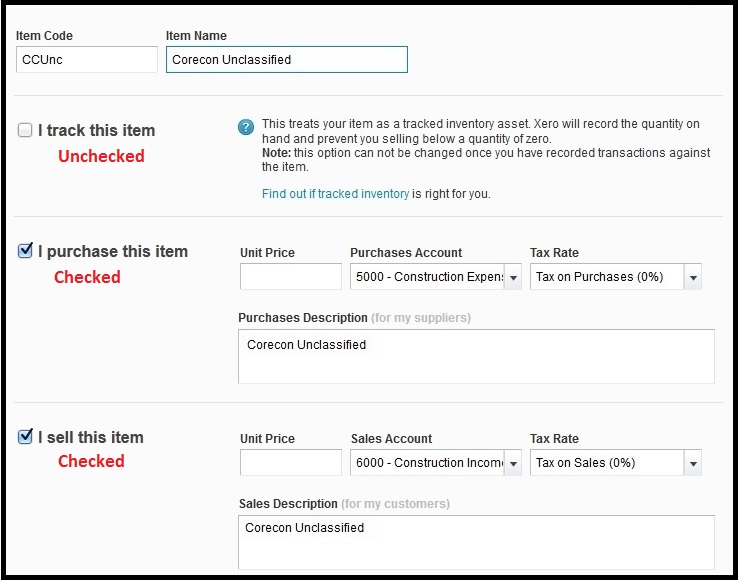Click the 'I purchase this item' label text
The height and width of the screenshot is (580, 738).
(113, 251)
